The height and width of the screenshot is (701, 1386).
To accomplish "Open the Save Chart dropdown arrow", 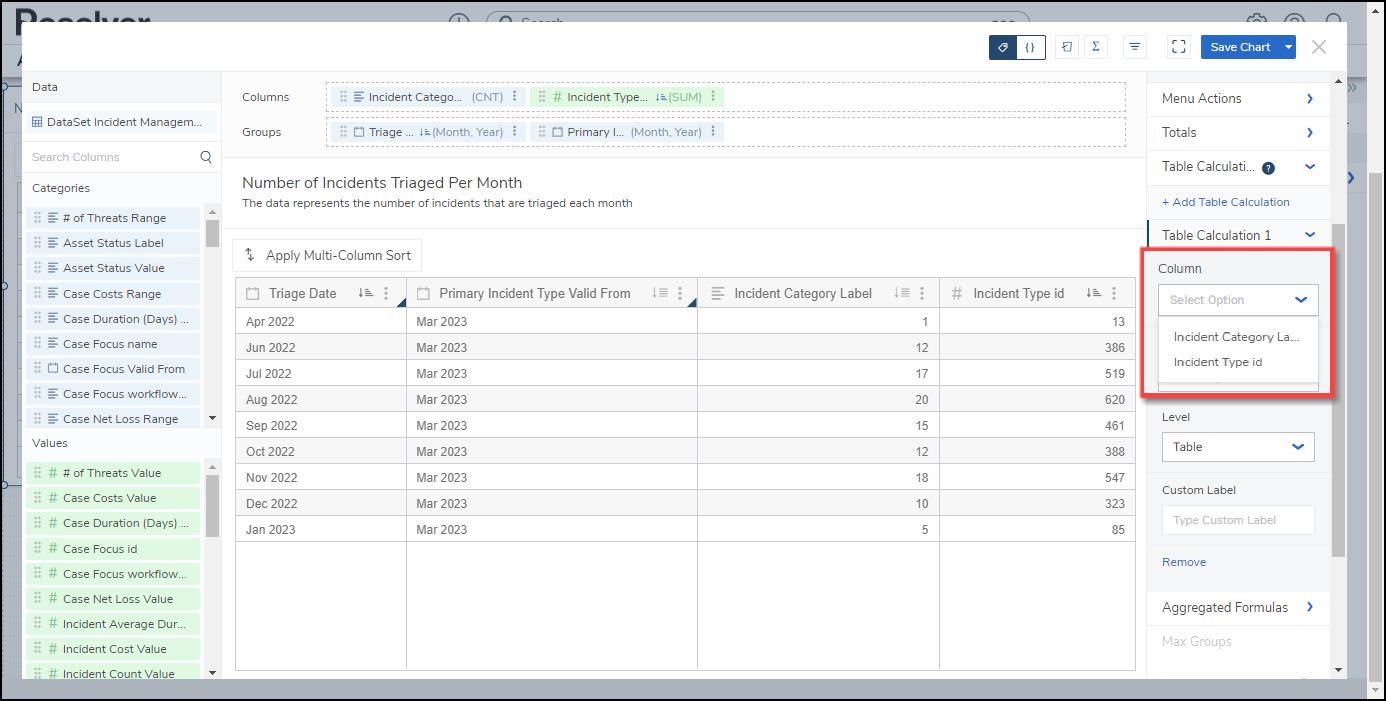I will [1289, 47].
